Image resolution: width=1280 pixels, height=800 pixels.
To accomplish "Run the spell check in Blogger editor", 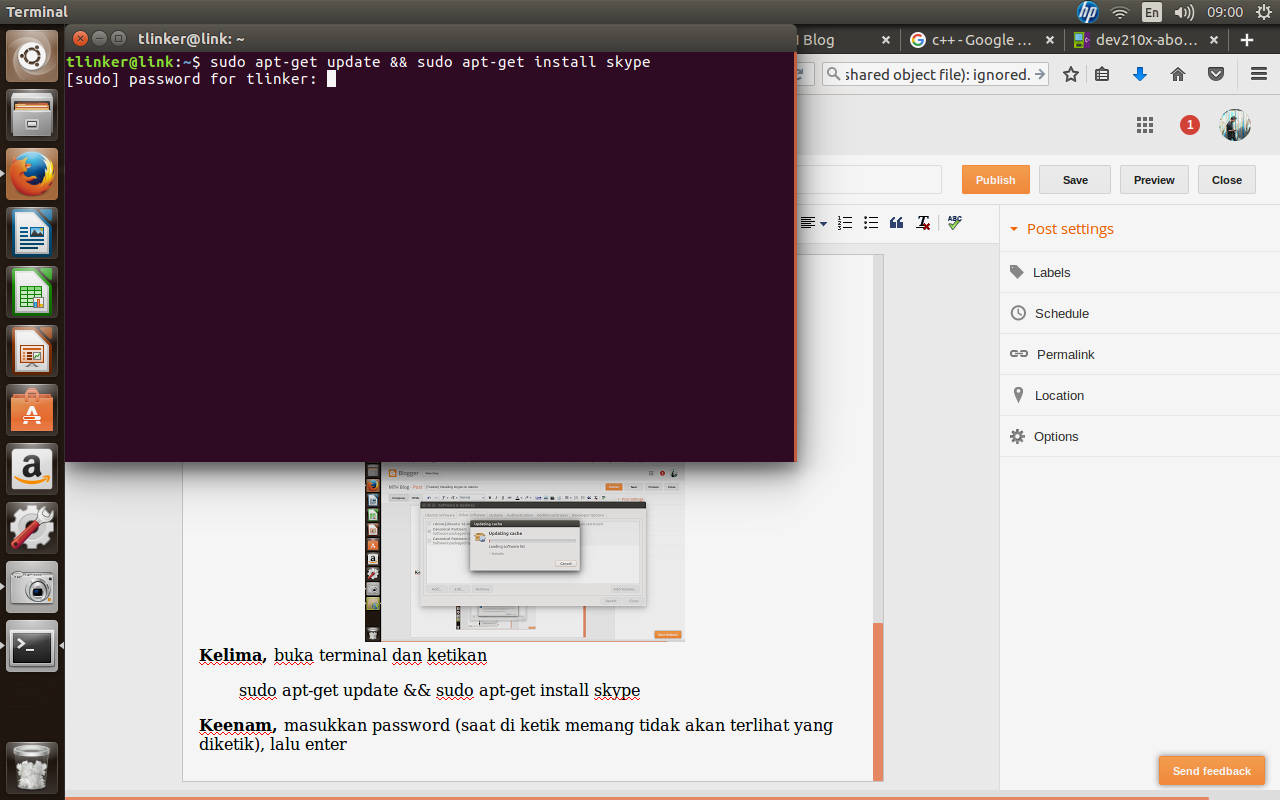I will click(x=955, y=223).
